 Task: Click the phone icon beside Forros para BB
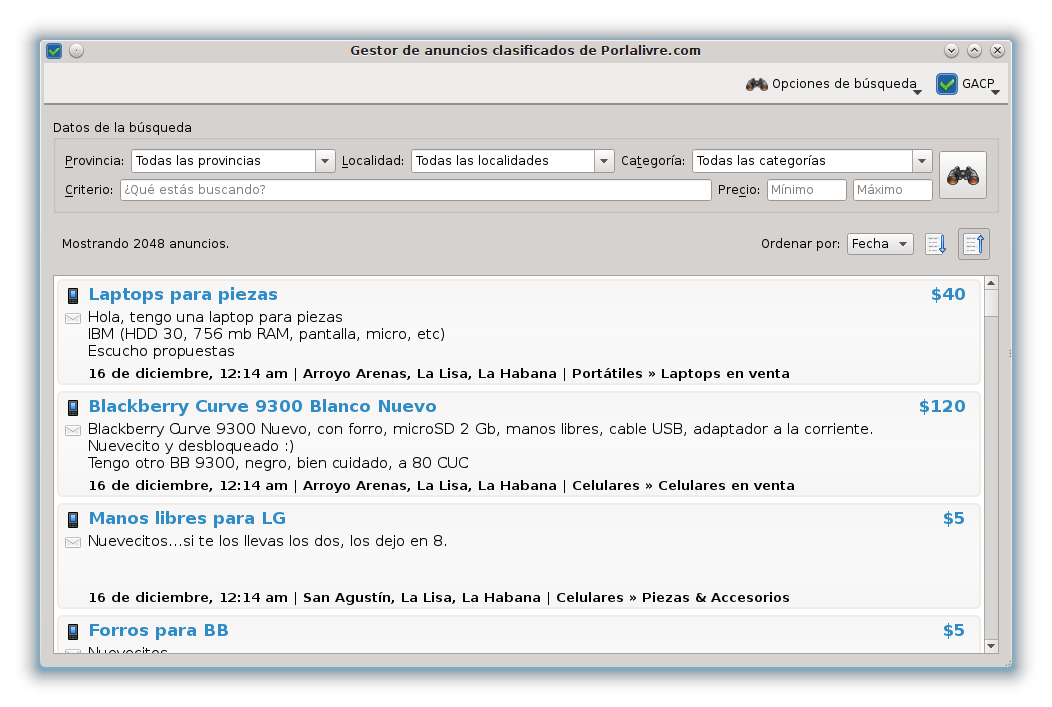tap(72, 631)
